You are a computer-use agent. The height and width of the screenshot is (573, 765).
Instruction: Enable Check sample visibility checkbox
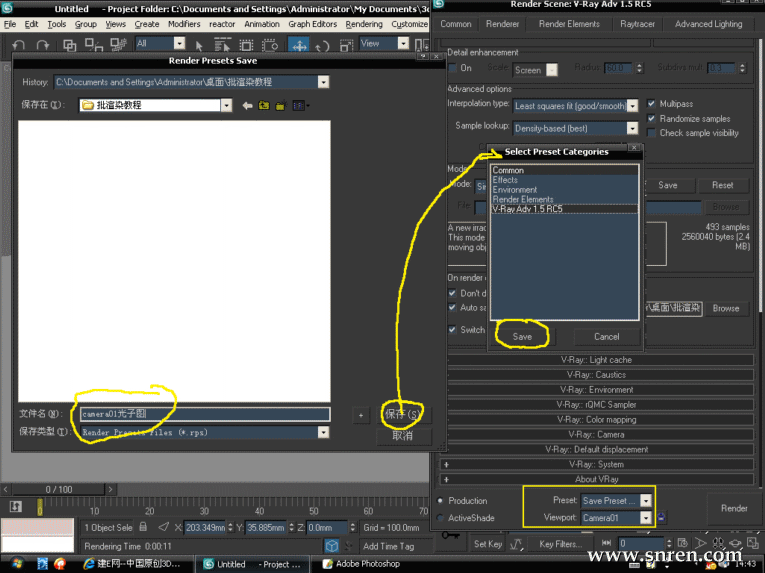pyautogui.click(x=651, y=133)
